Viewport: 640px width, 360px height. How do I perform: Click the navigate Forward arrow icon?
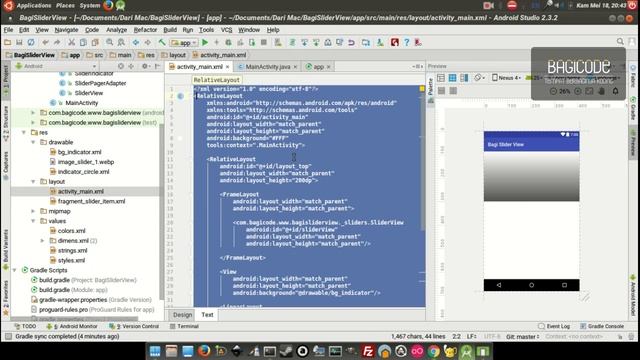click(147, 42)
